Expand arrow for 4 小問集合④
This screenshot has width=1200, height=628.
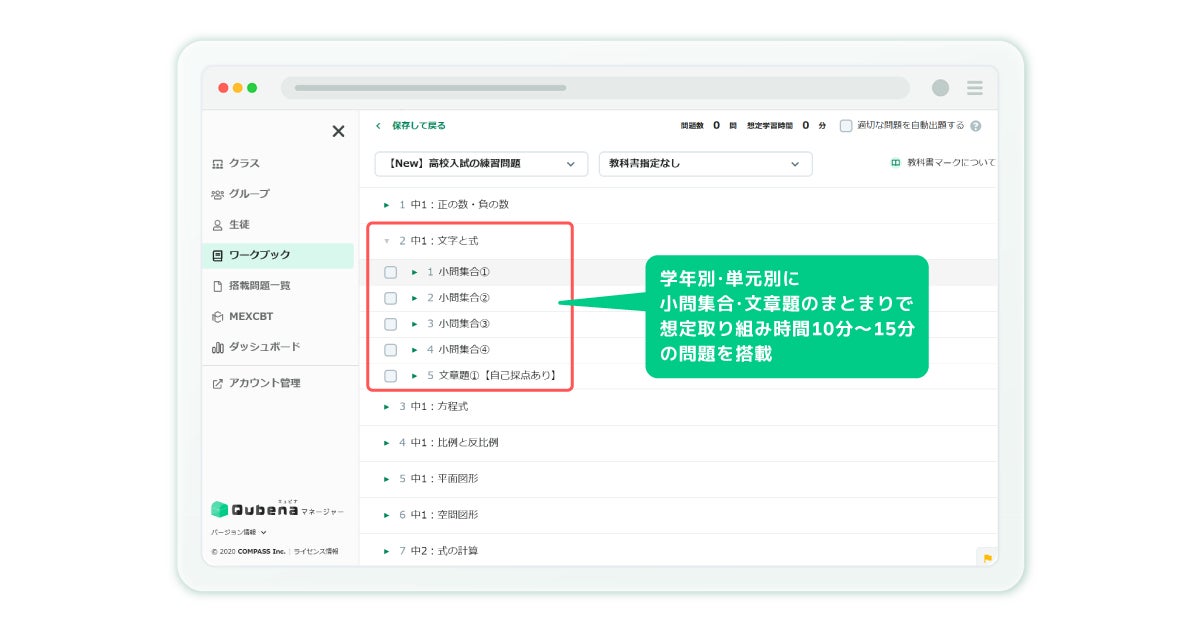414,350
